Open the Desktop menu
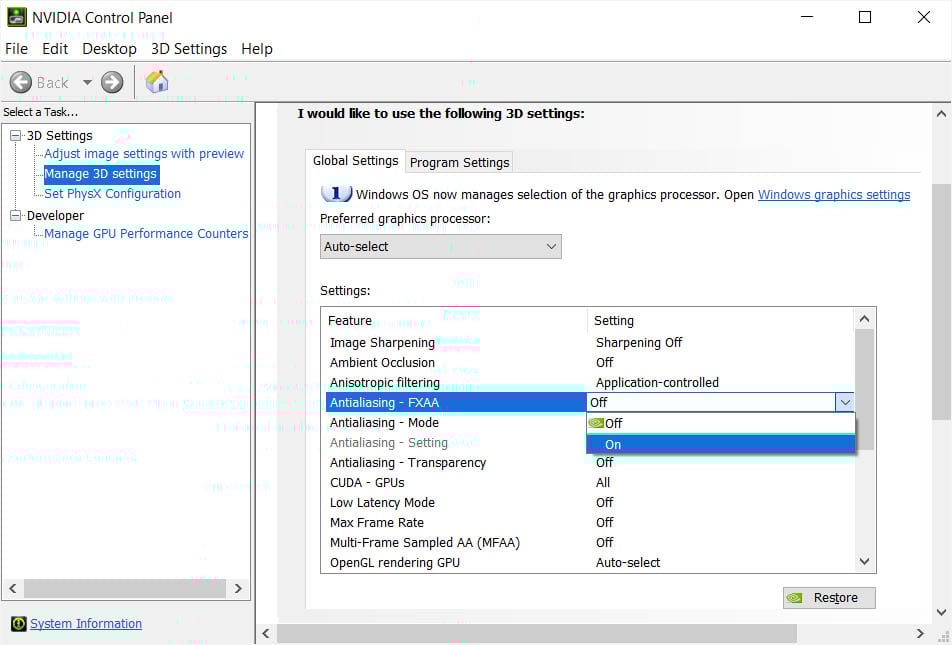This screenshot has height=645, width=952. pyautogui.click(x=109, y=48)
